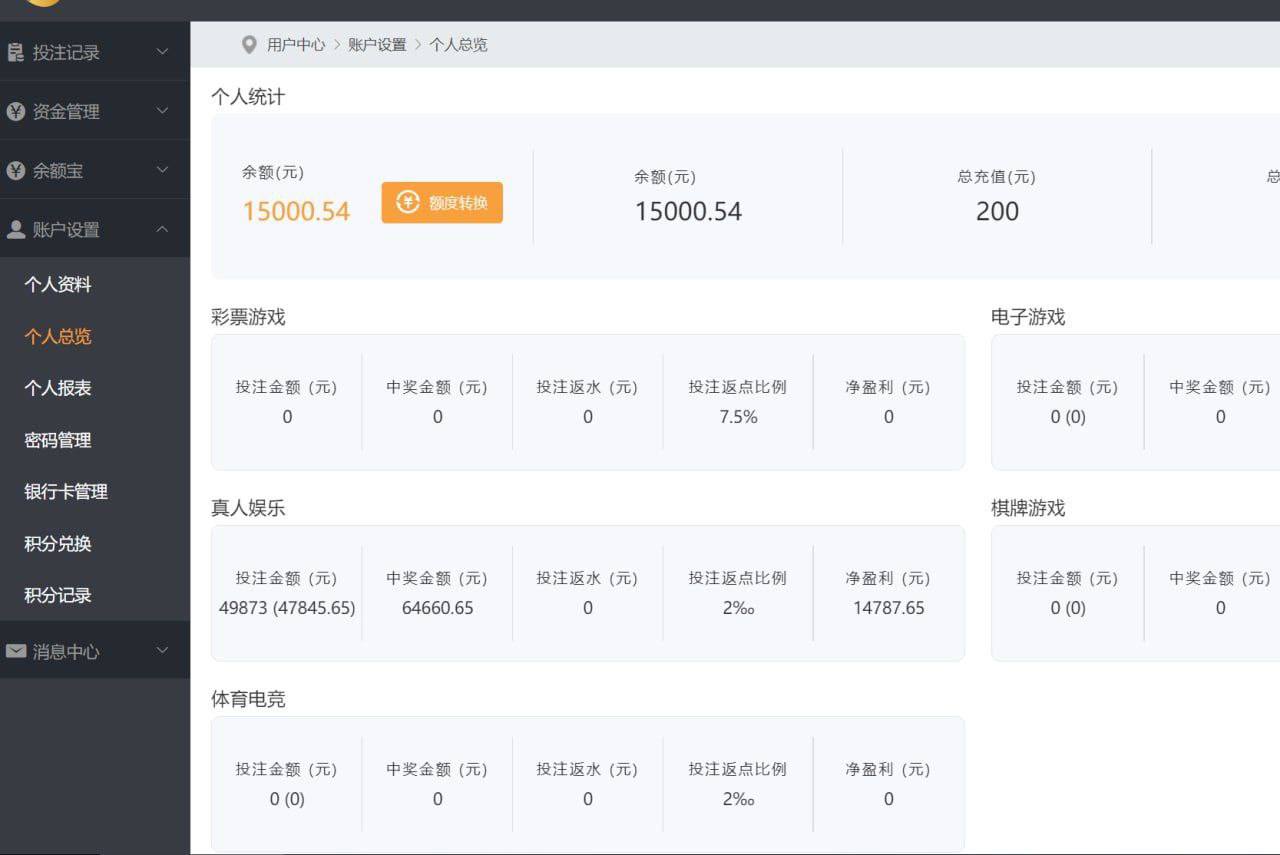Click the 余额宝 yuan icon in sidebar

click(x=15, y=169)
